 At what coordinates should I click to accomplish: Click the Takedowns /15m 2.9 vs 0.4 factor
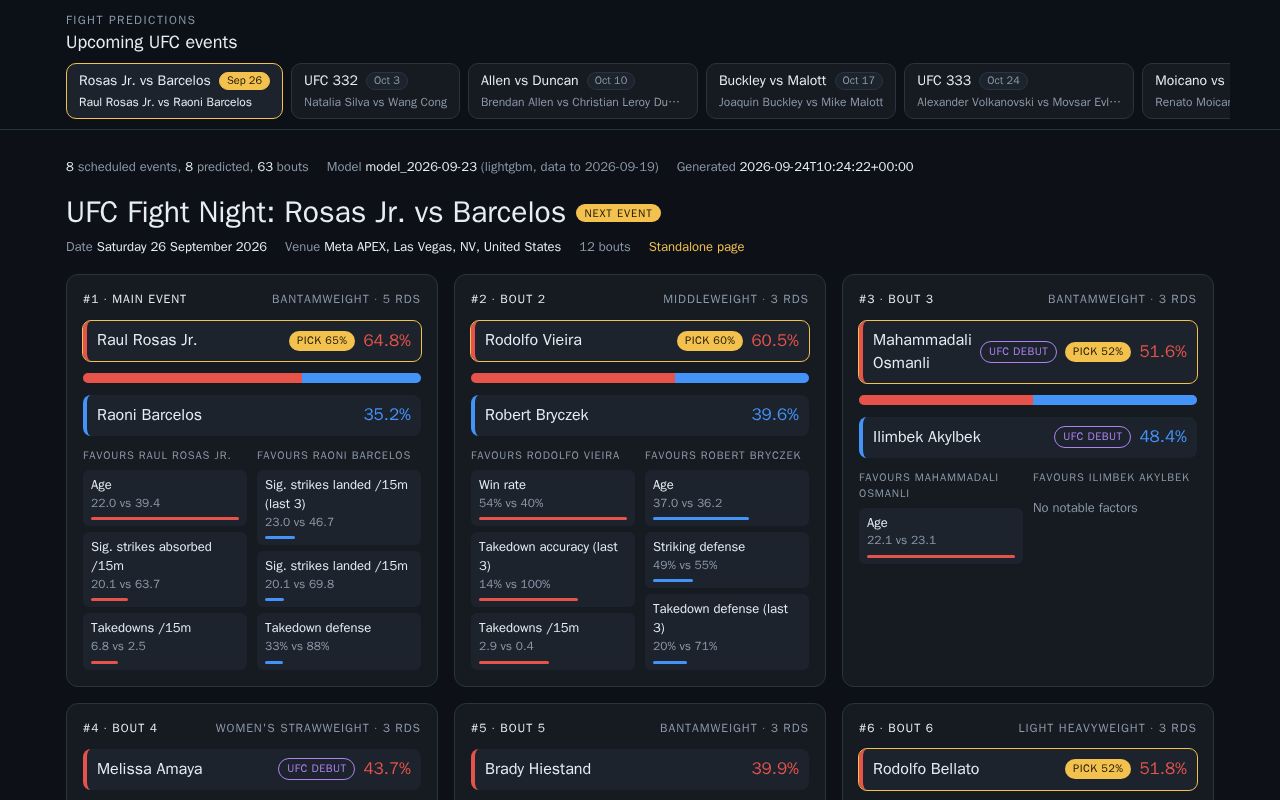(x=553, y=641)
